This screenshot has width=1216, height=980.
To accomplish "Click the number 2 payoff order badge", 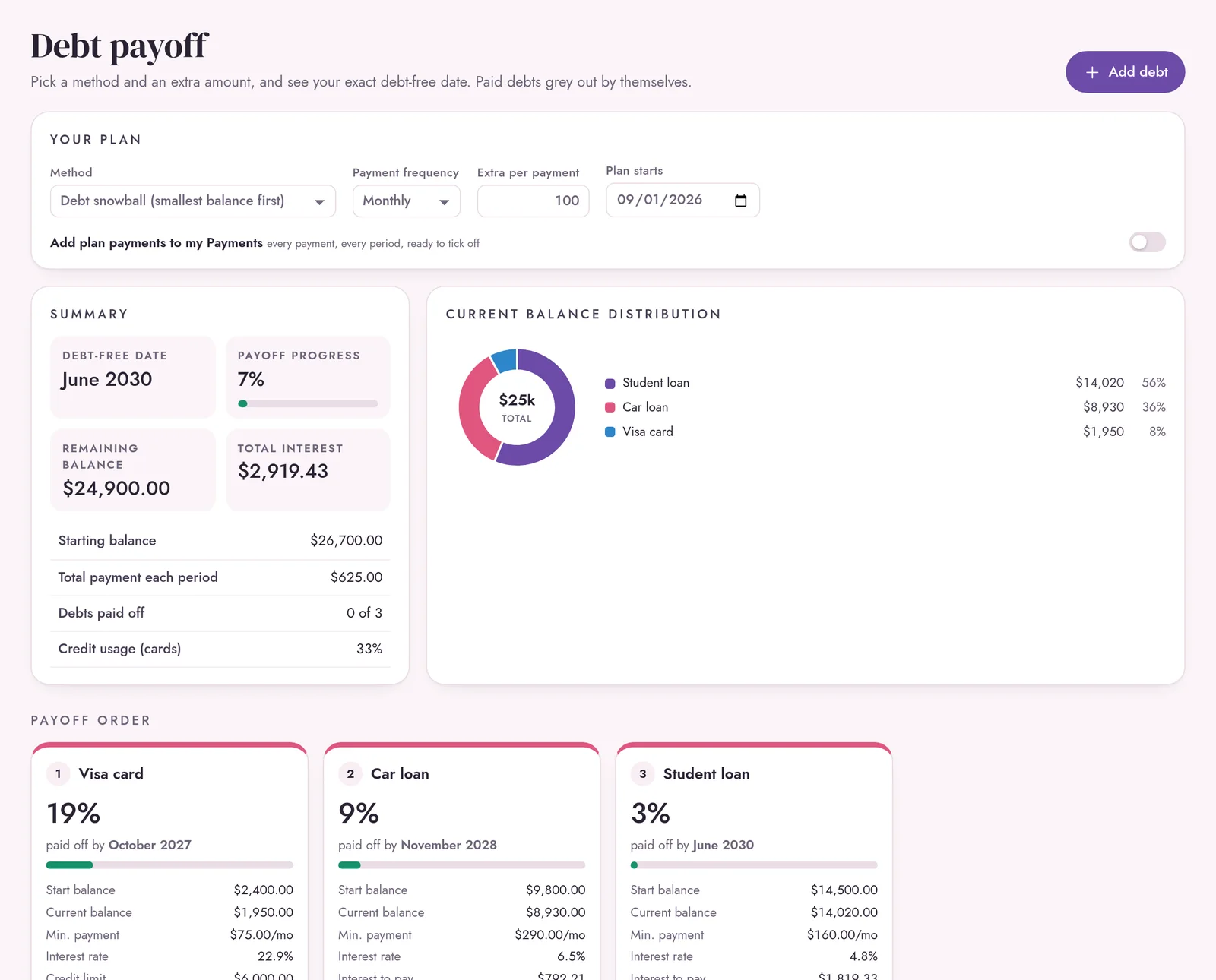I will click(350, 774).
